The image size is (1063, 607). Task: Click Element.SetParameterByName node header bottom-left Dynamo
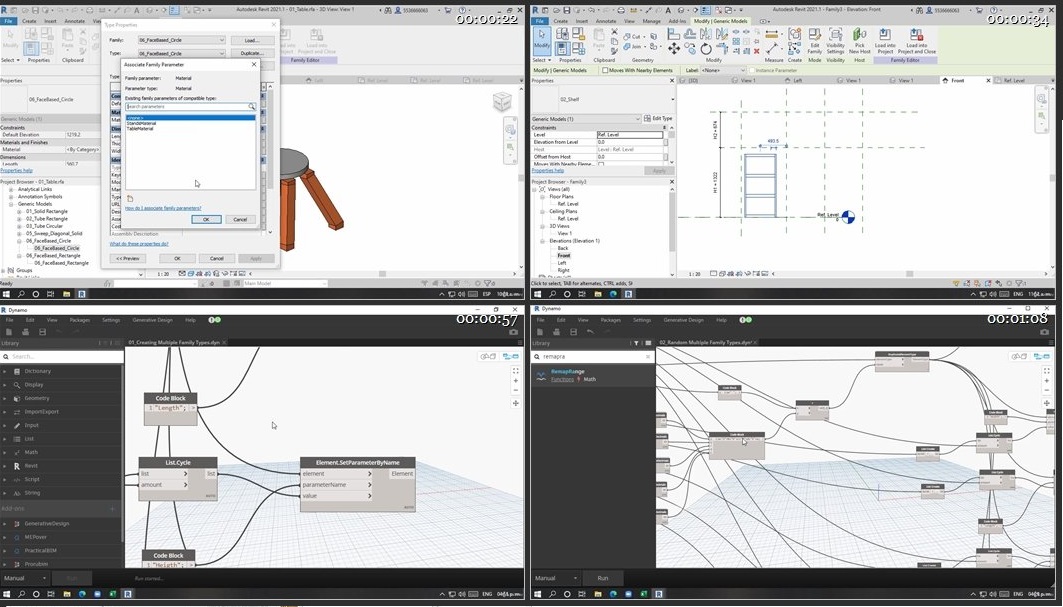(x=357, y=463)
